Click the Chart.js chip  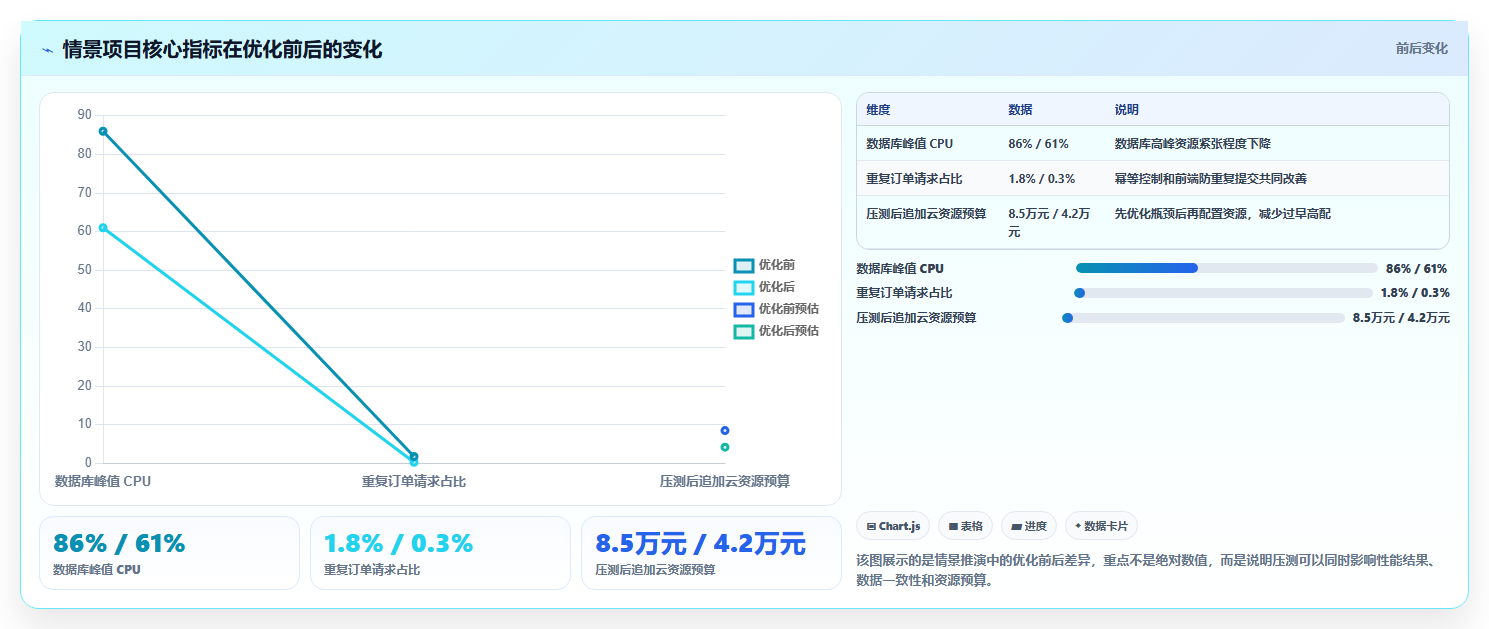click(x=893, y=526)
